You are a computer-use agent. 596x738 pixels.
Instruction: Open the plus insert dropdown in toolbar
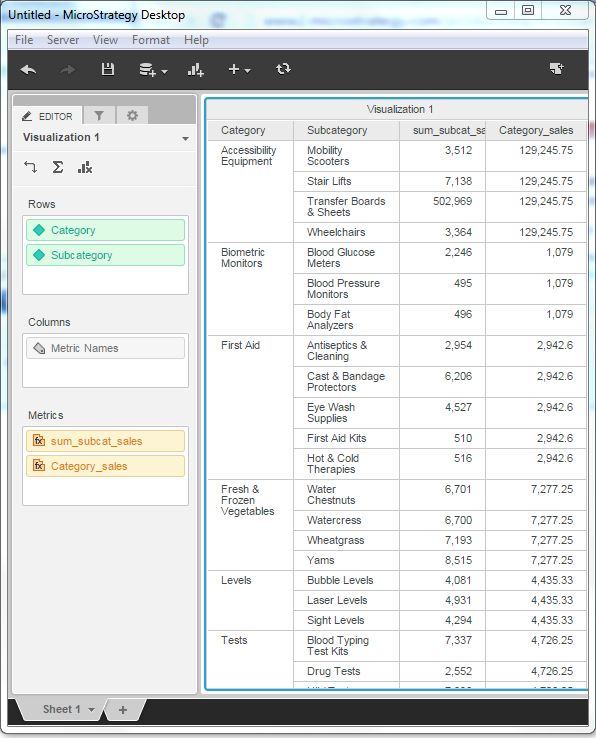239,70
